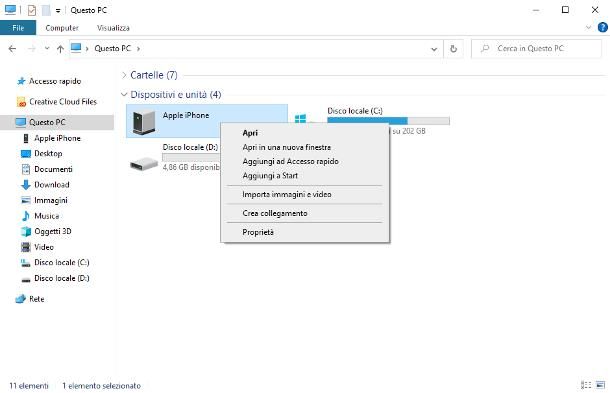Expand the address bar history dropdown
This screenshot has height=393, width=610.
[434, 49]
